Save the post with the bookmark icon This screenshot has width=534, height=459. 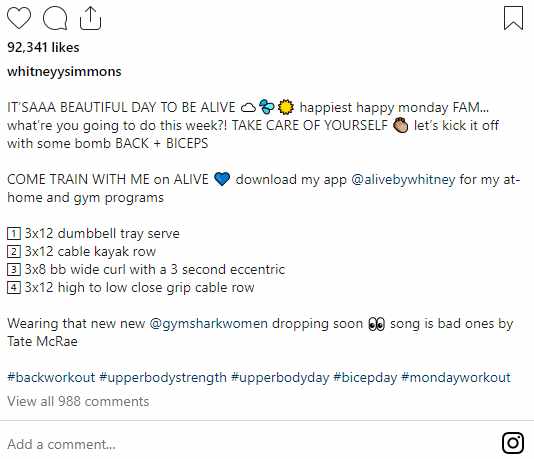pyautogui.click(x=513, y=18)
